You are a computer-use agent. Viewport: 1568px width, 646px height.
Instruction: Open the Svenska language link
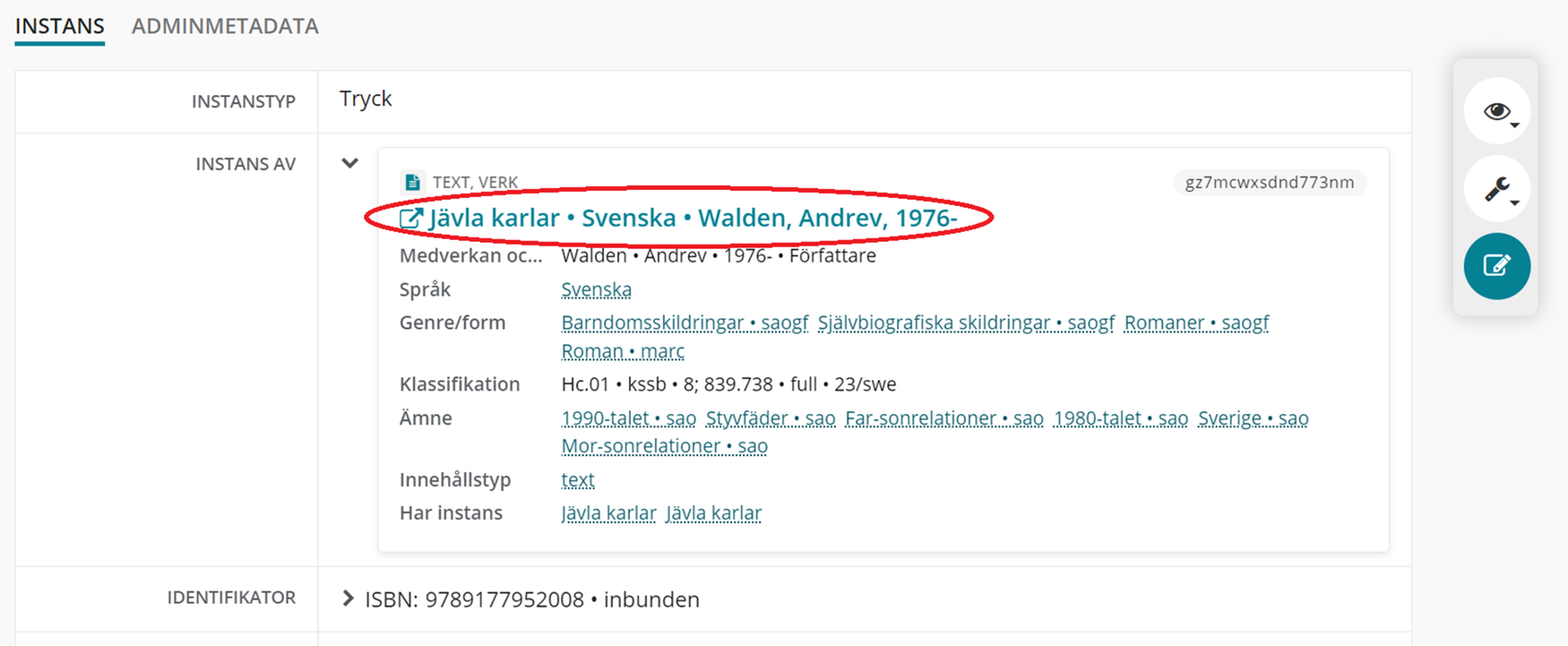coord(596,289)
